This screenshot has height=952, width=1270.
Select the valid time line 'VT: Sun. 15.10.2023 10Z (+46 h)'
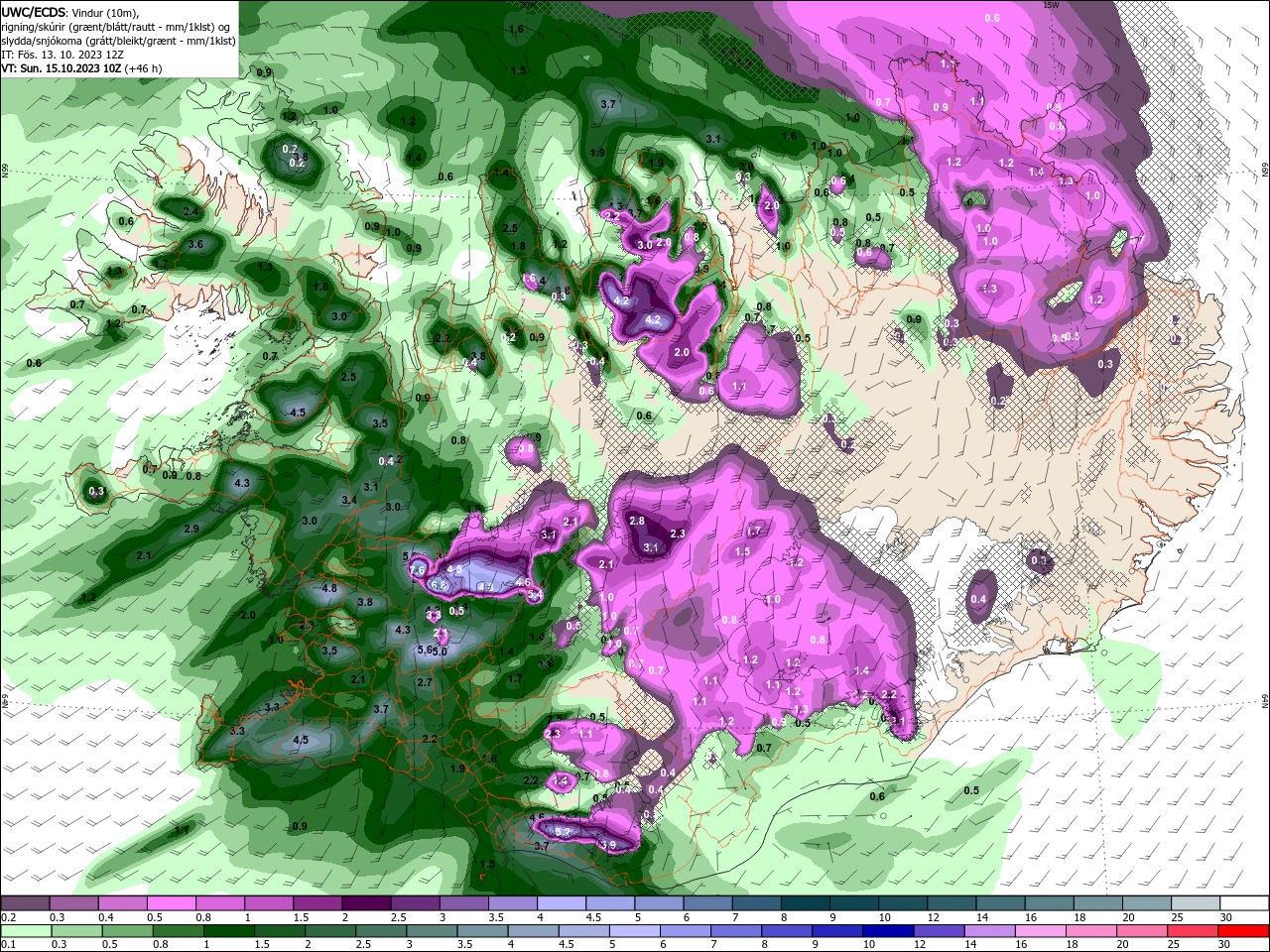81,68
